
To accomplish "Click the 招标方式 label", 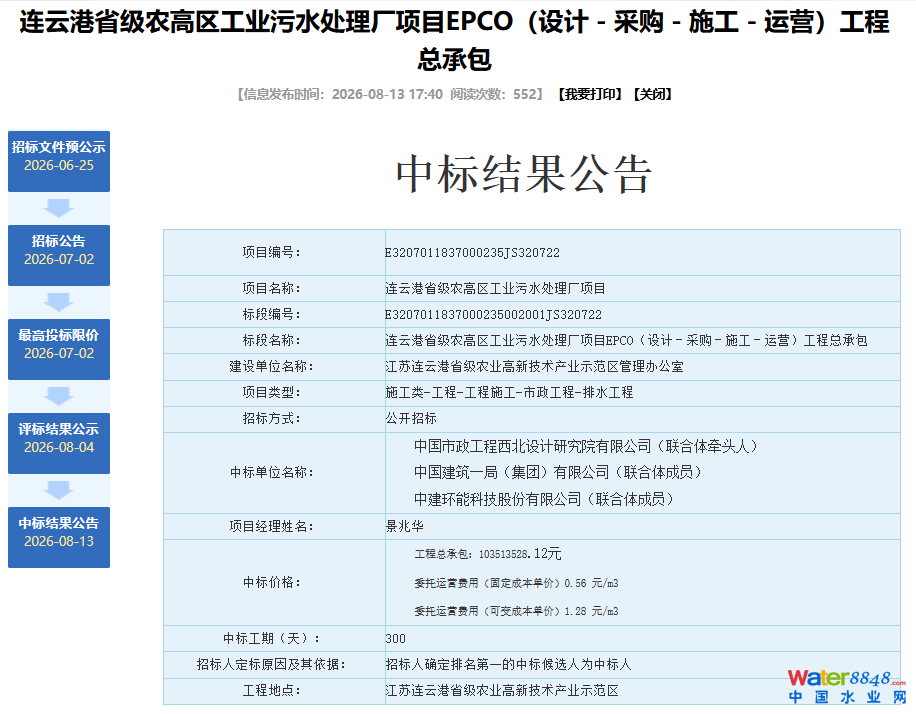I will pos(272,419).
